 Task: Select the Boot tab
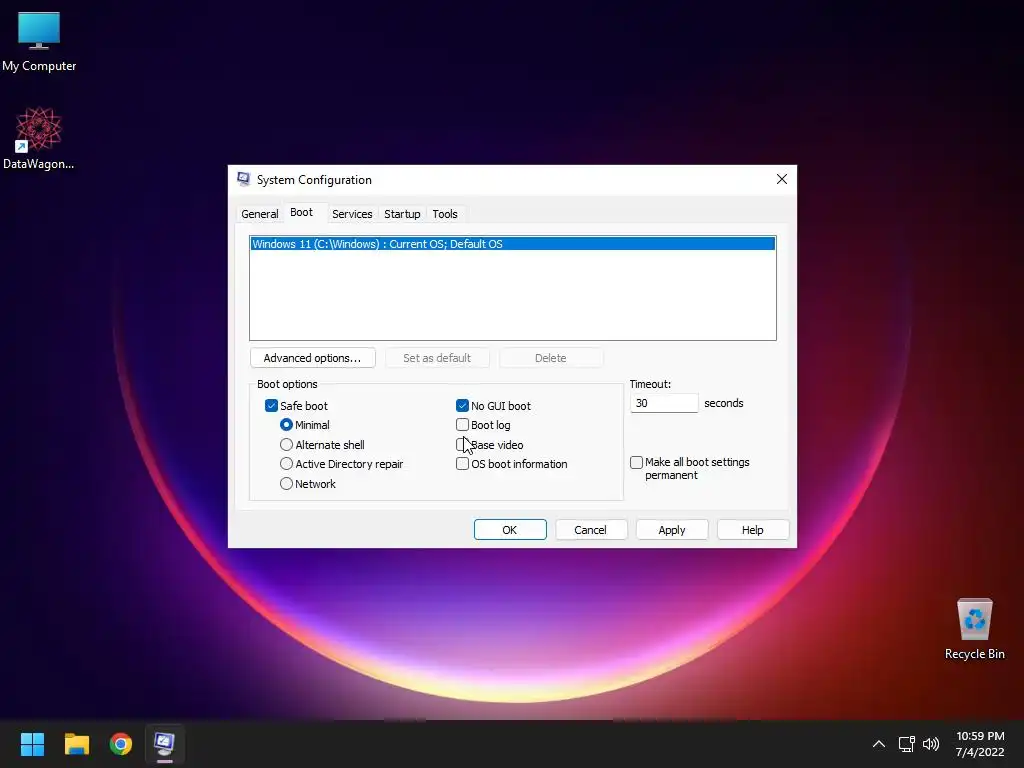click(x=302, y=212)
